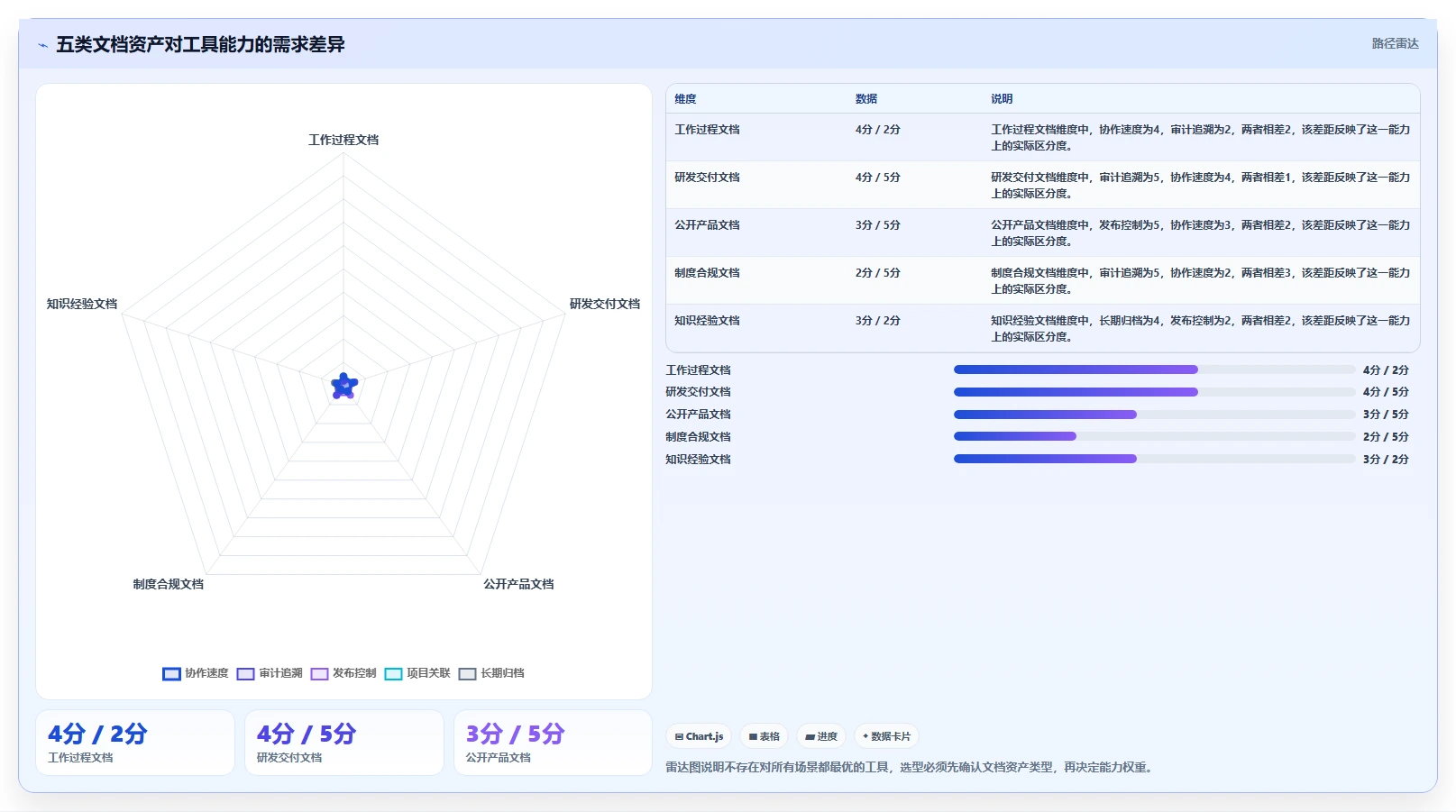Click the 维度 column header
The height and width of the screenshot is (812, 1456).
(x=685, y=99)
